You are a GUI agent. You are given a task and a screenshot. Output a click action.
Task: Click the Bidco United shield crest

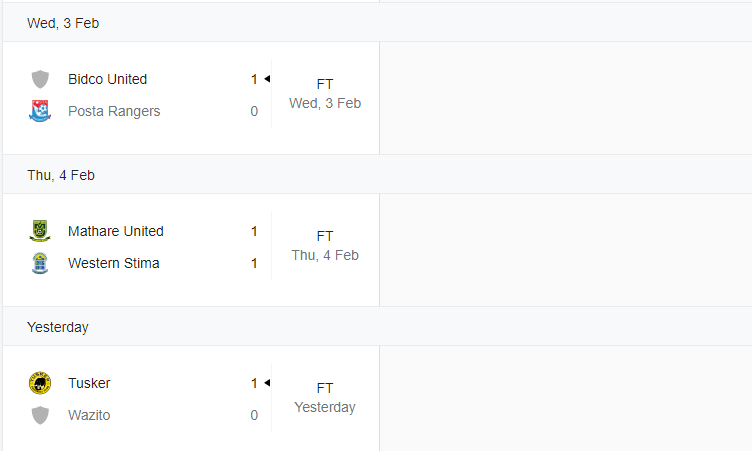[x=40, y=79]
